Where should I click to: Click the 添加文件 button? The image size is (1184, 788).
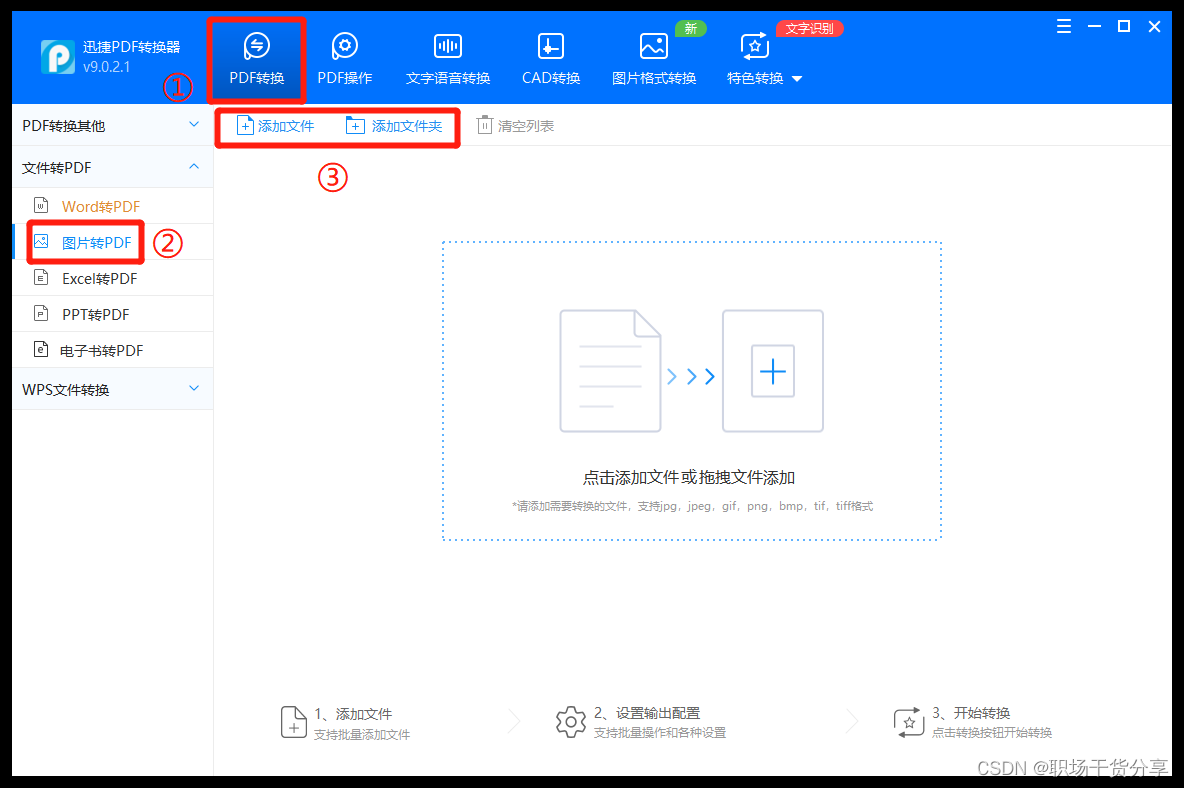(x=276, y=126)
